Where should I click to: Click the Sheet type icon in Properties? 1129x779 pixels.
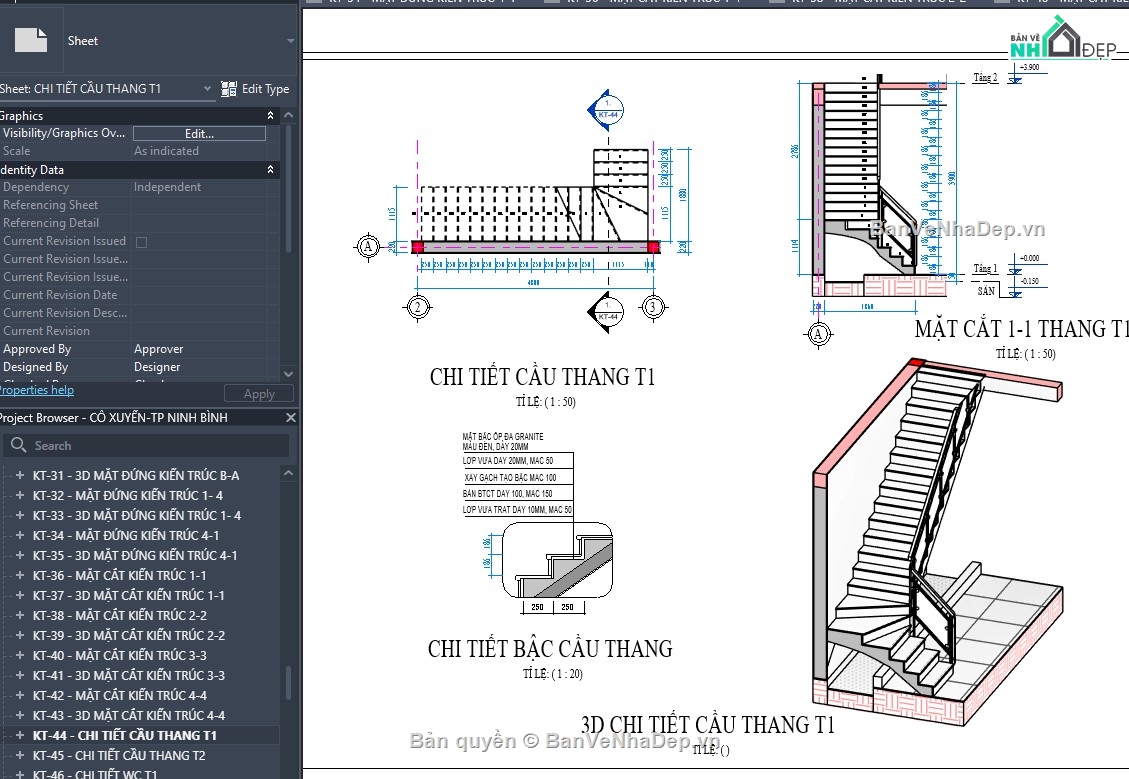[31, 40]
